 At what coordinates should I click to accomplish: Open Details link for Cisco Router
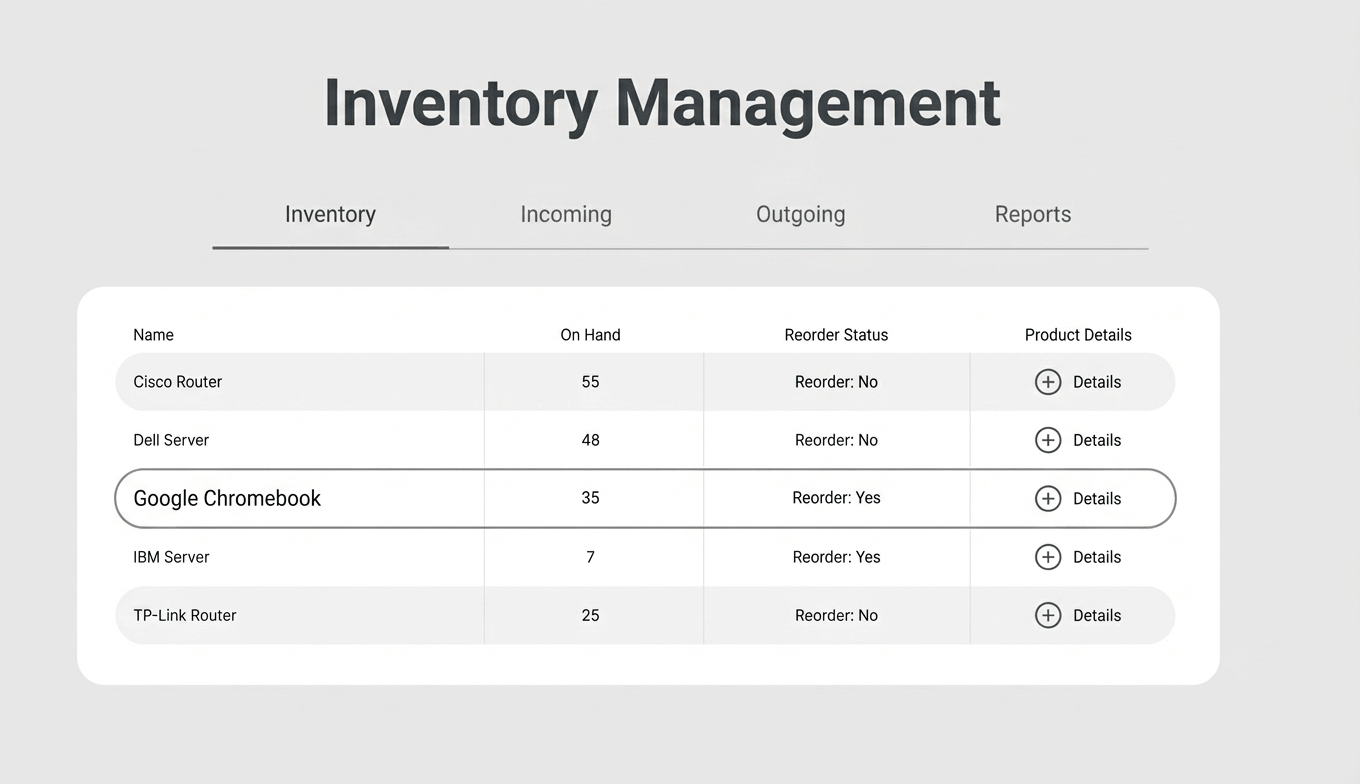[1097, 382]
